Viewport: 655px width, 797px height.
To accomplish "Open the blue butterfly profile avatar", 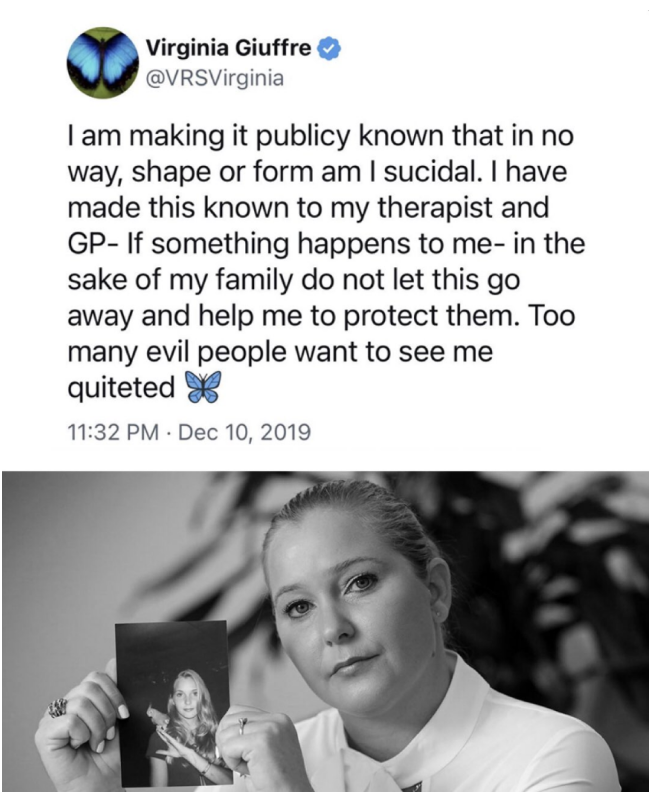I will pos(102,63).
